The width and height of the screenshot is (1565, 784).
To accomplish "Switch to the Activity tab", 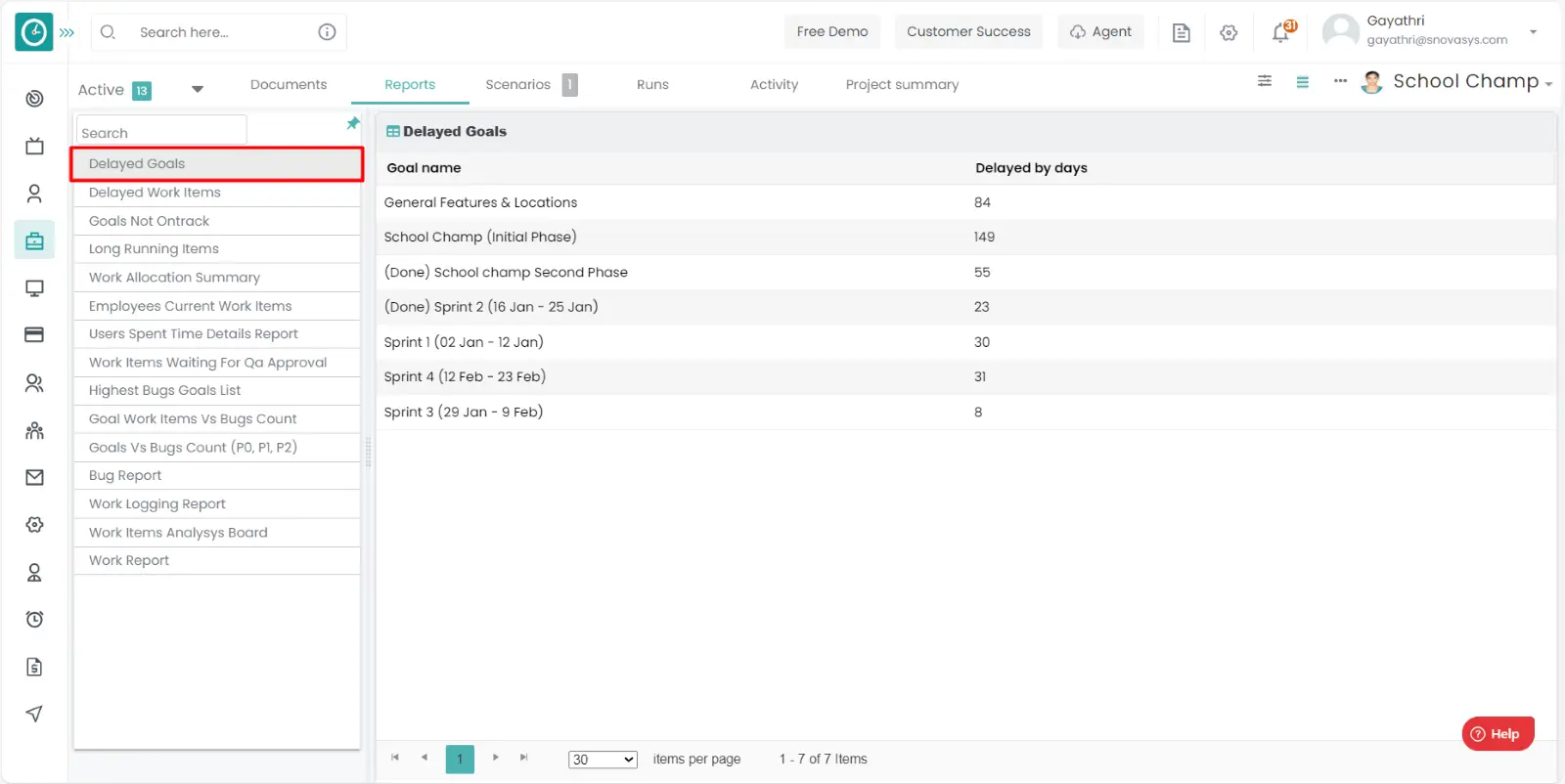I will click(774, 85).
